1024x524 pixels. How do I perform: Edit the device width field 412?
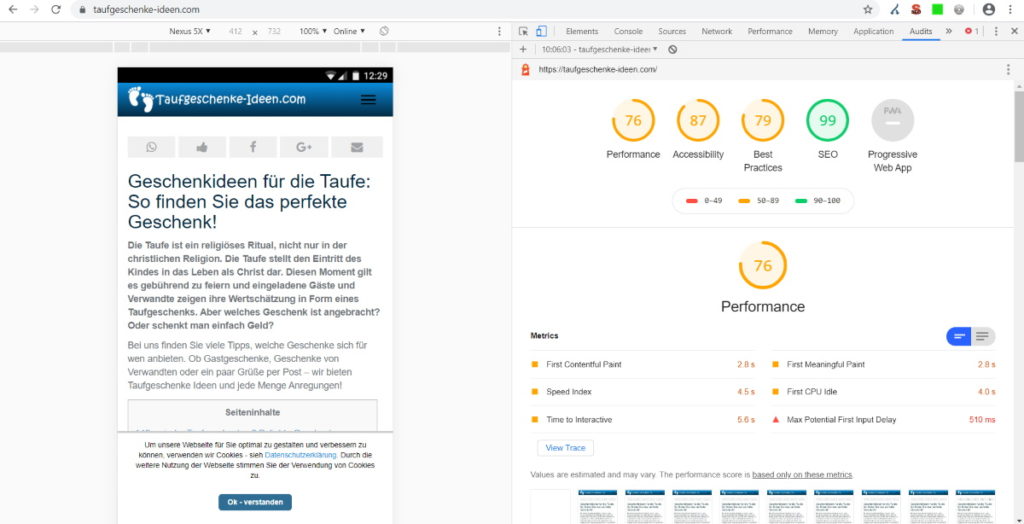(235, 31)
